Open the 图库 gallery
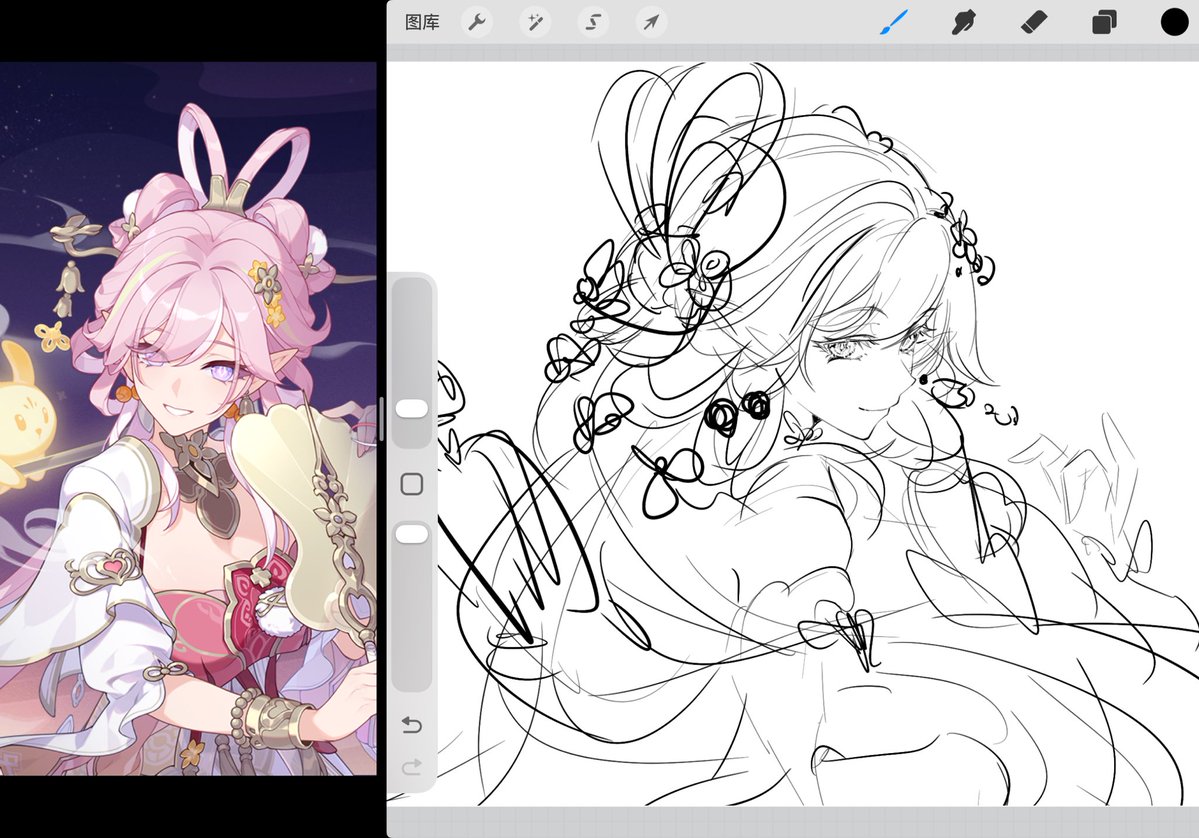 pos(422,22)
